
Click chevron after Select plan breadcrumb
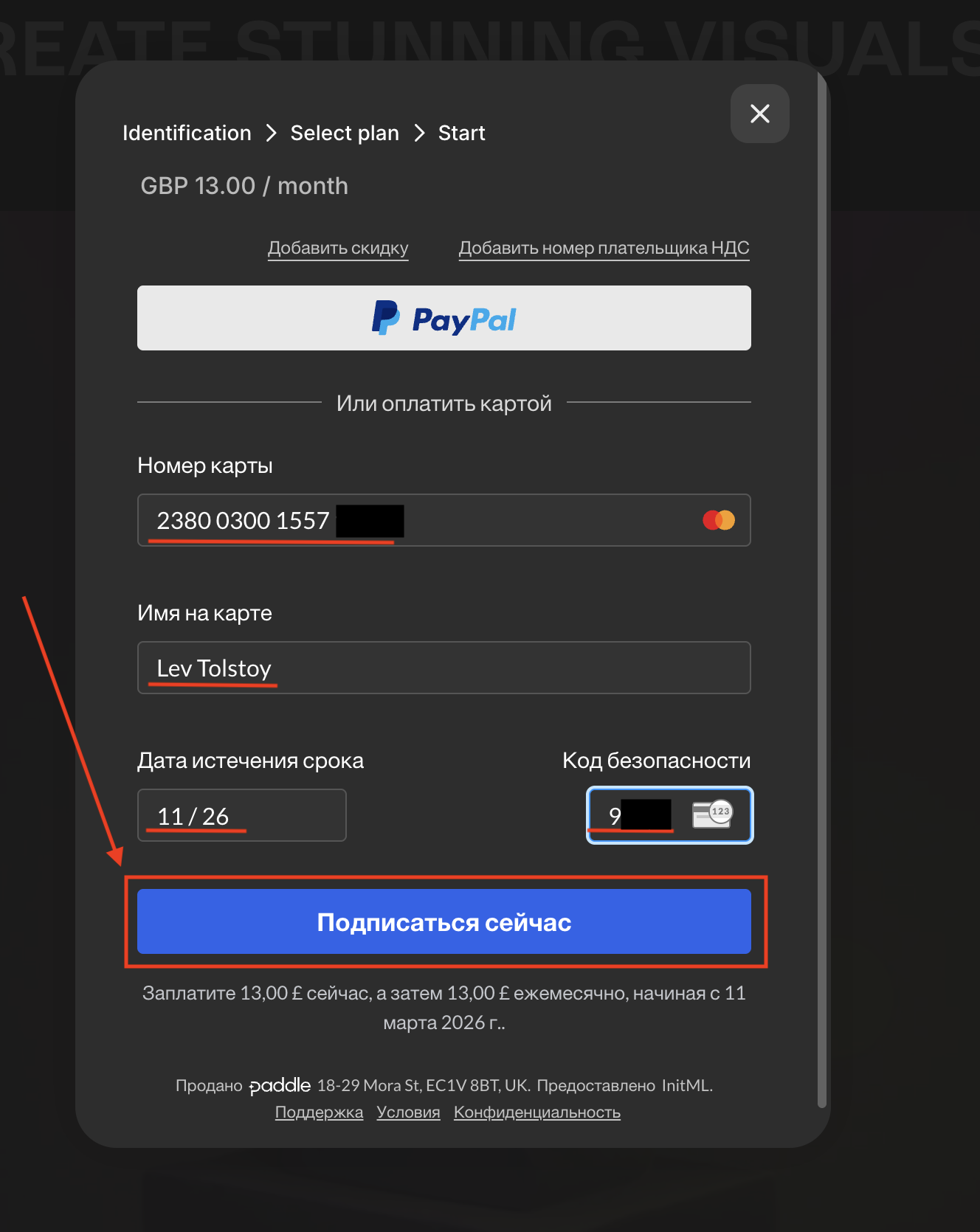tap(419, 133)
